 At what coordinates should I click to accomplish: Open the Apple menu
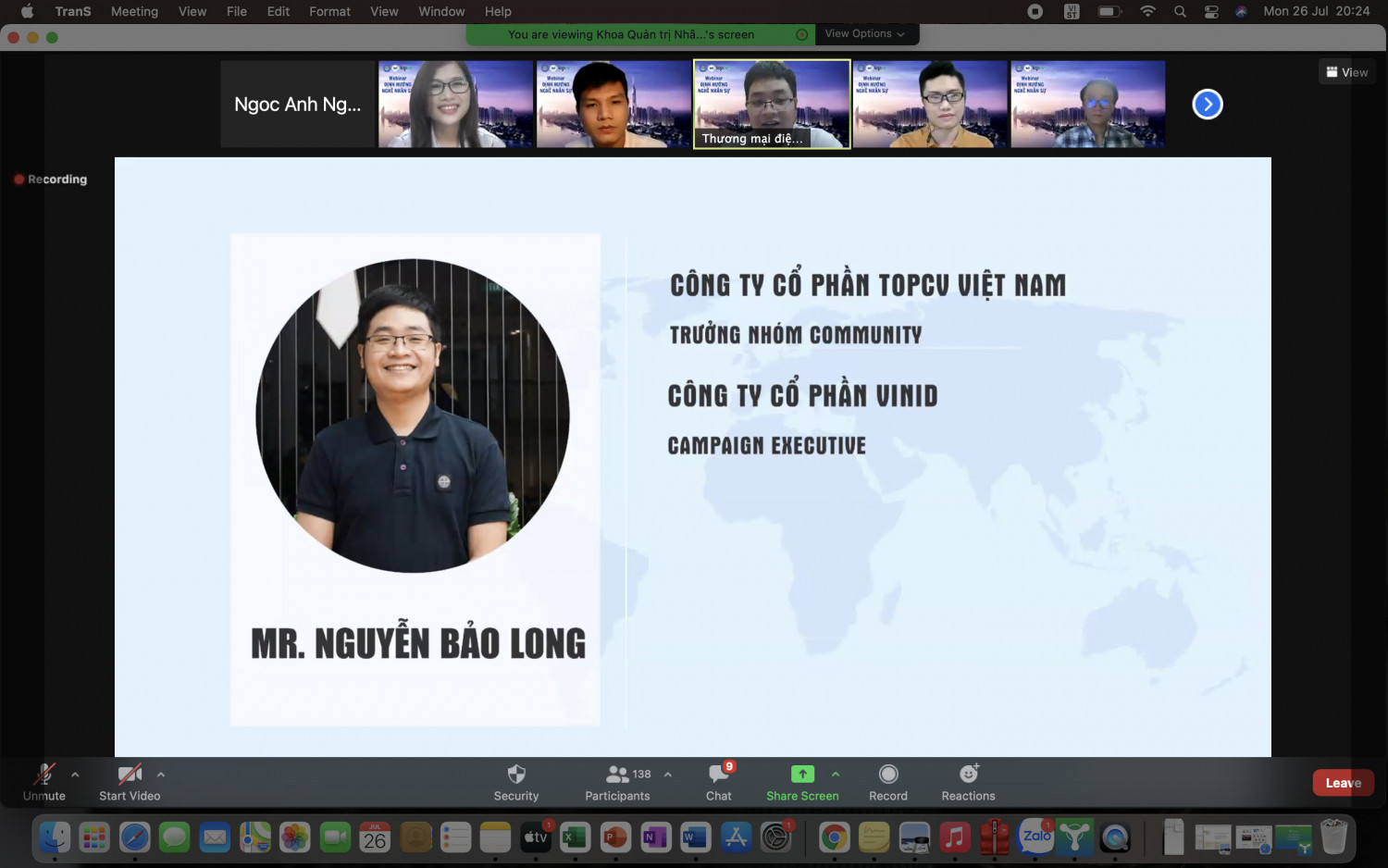[x=27, y=11]
